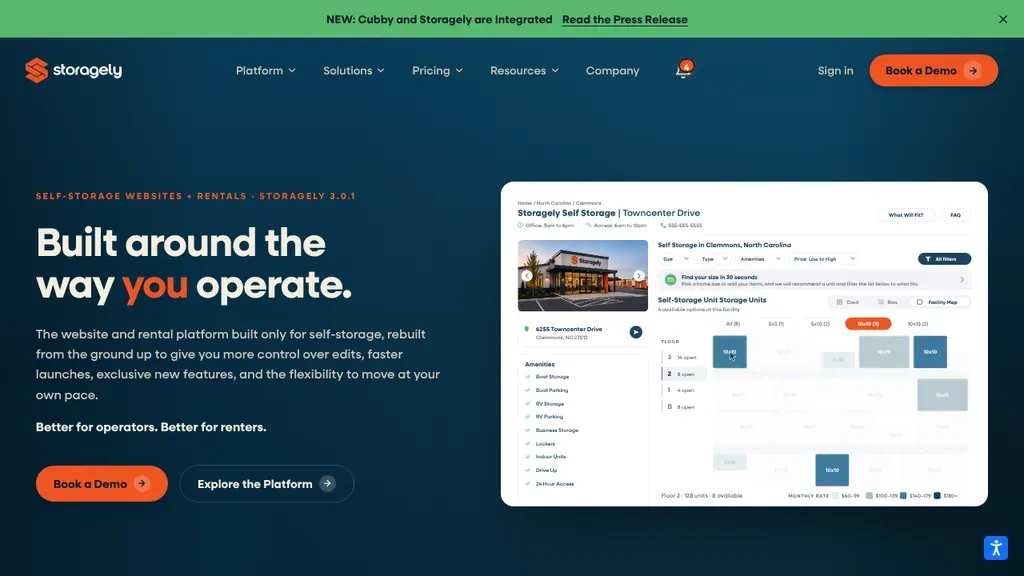Click the directions arrow beside 6255 Towncenter Drive
Viewport: 1024px width, 576px height.
(635, 332)
